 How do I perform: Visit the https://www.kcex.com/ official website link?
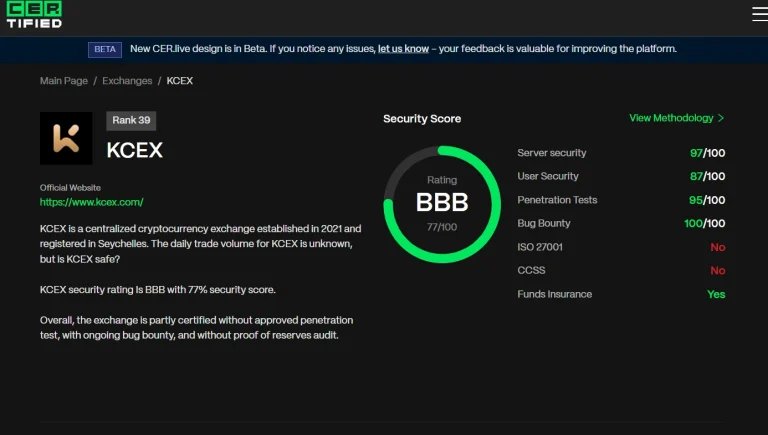click(92, 202)
